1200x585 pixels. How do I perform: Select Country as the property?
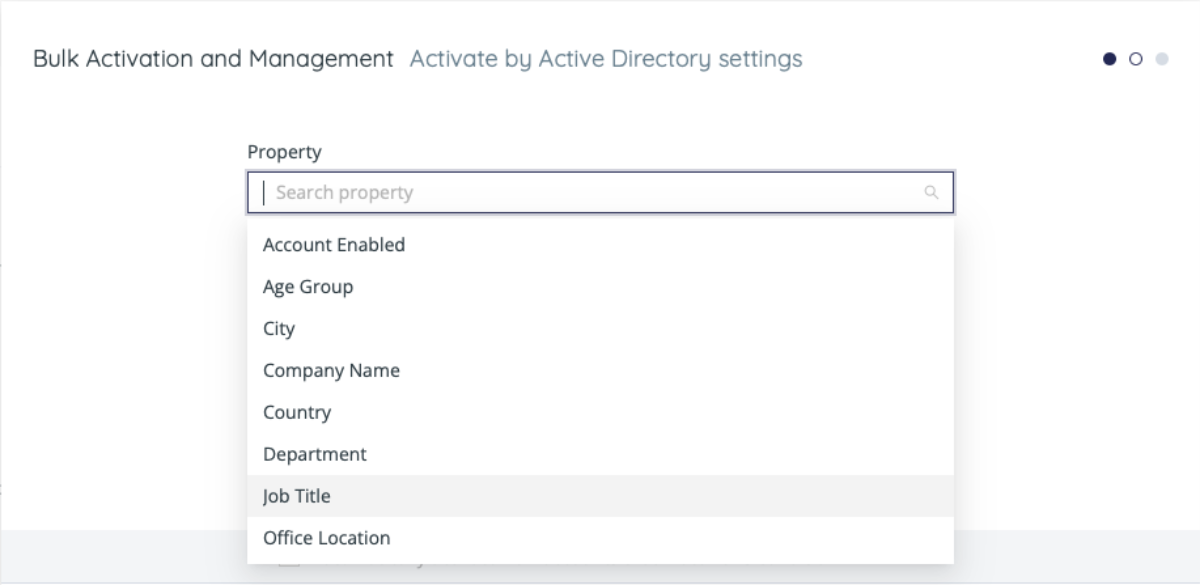[x=600, y=413]
